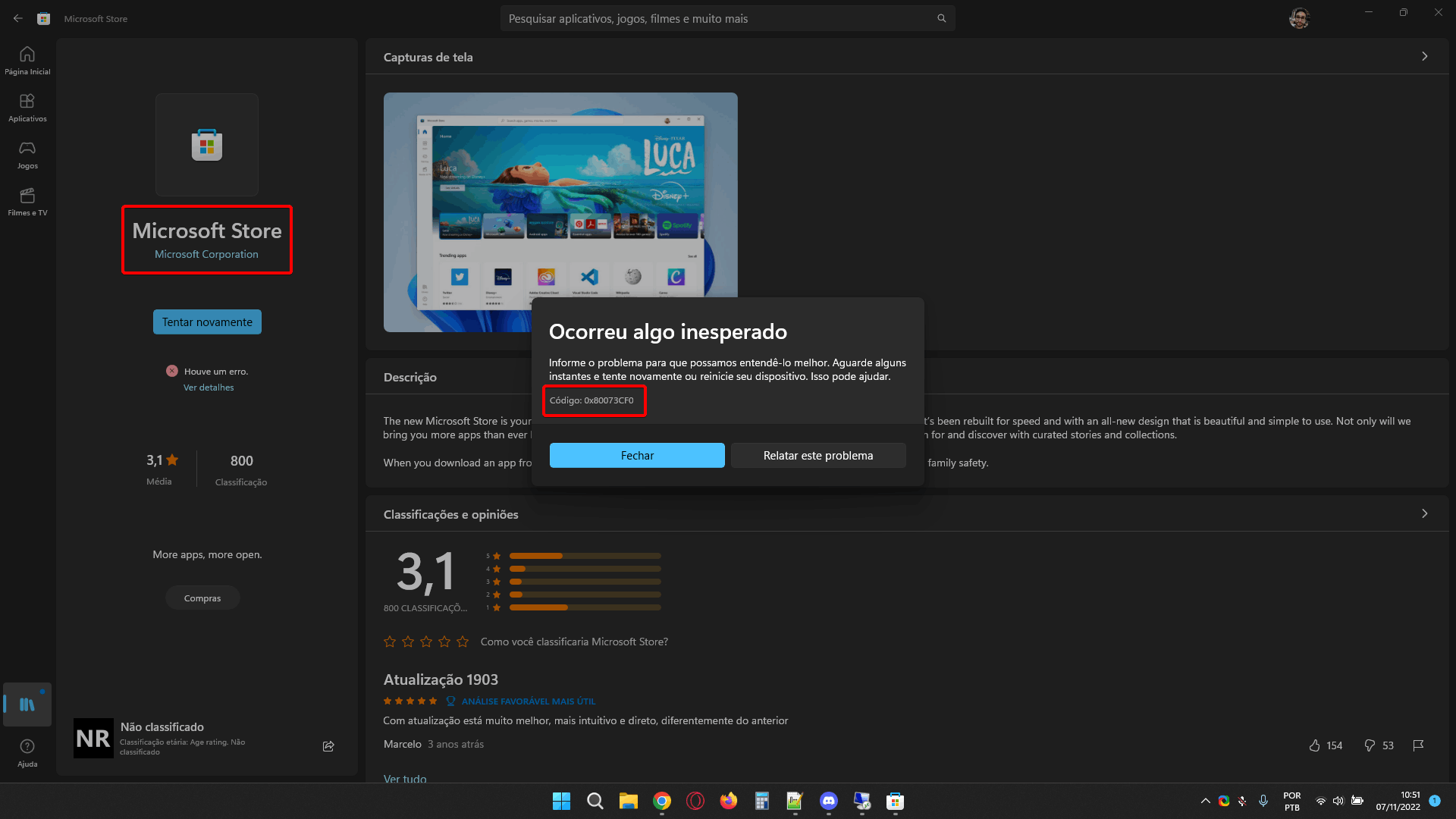Click the NR age rating badge

[x=93, y=739]
